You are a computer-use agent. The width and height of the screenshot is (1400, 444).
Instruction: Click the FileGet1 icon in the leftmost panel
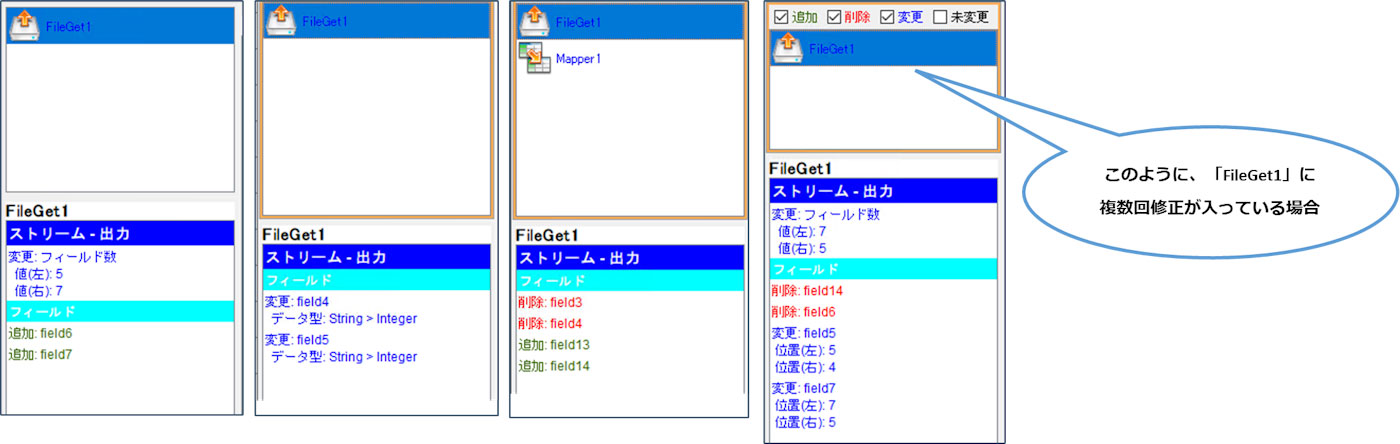click(24, 25)
